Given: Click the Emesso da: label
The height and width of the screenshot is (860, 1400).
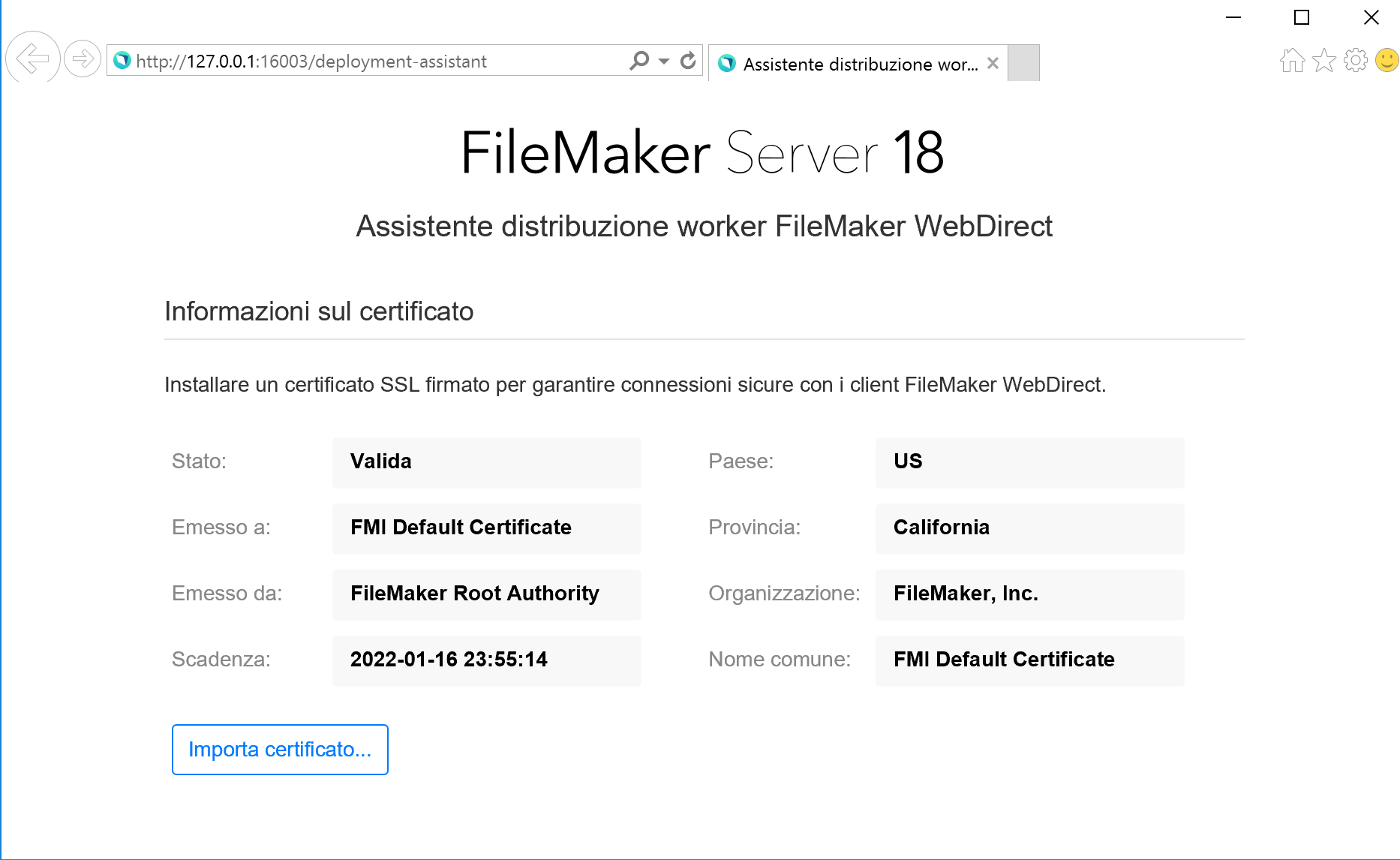Looking at the screenshot, I should 227,594.
